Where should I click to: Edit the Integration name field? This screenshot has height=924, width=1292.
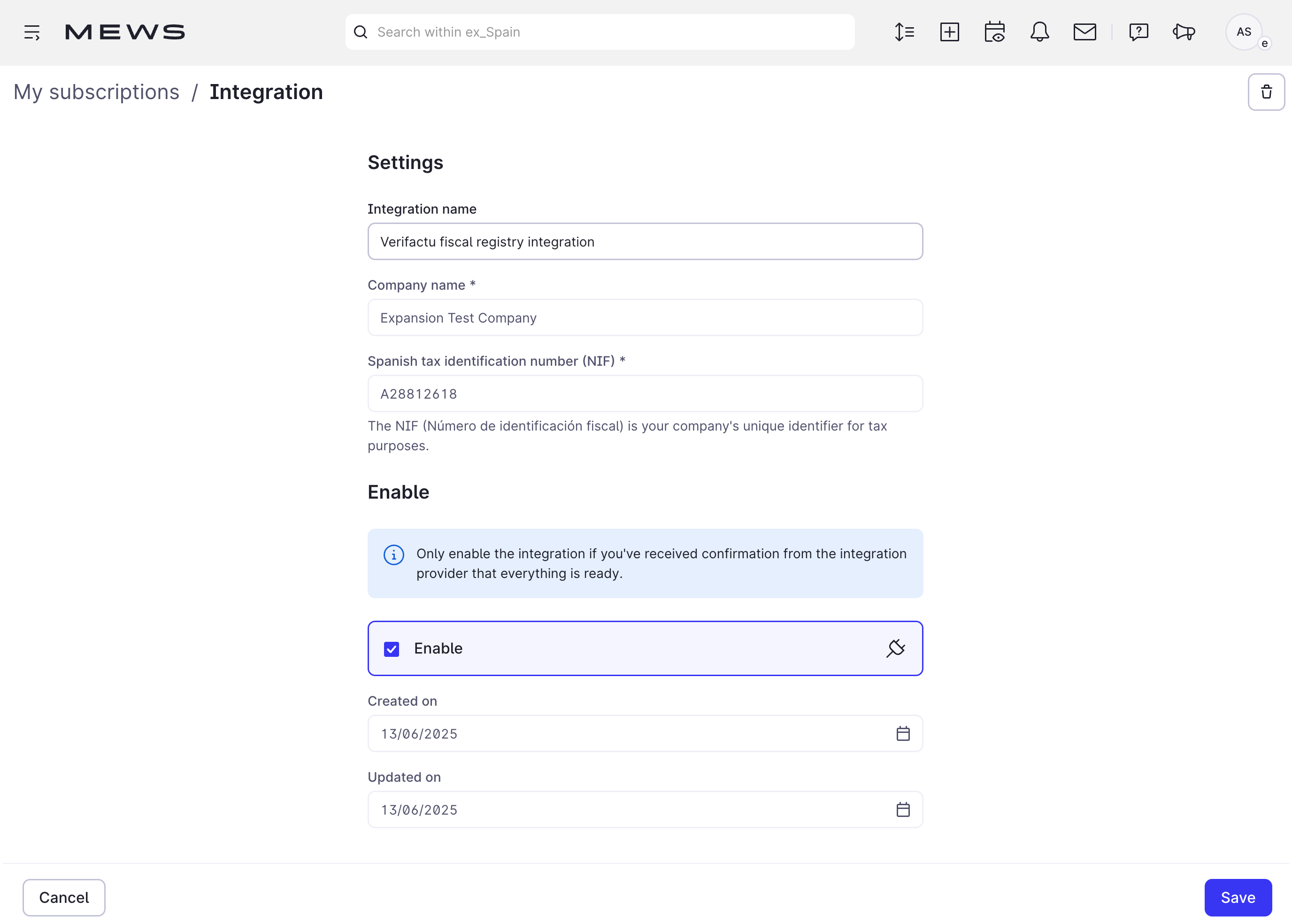coord(645,241)
